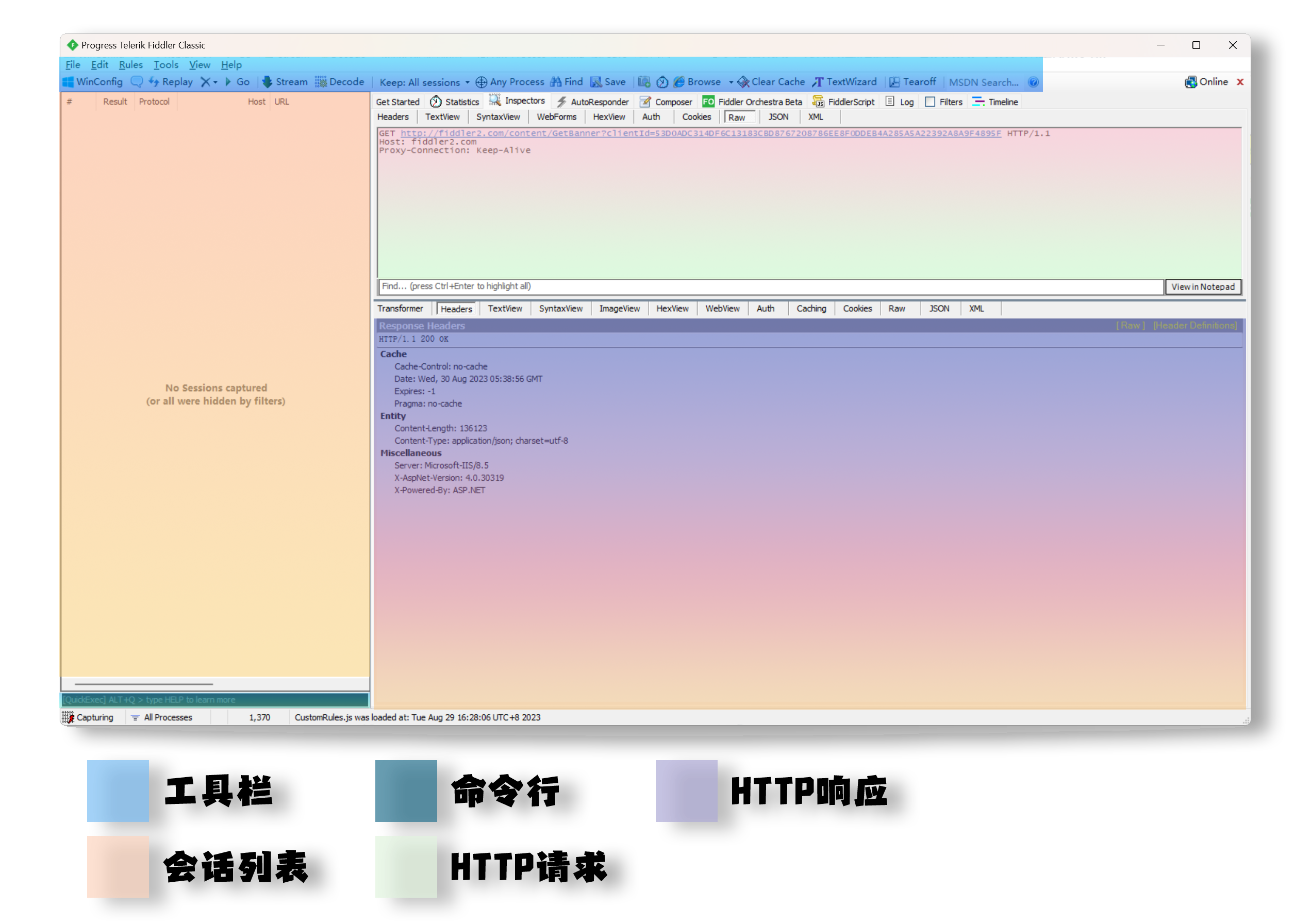Clear Cache using toolbar button
This screenshot has height=924, width=1311.
[771, 81]
